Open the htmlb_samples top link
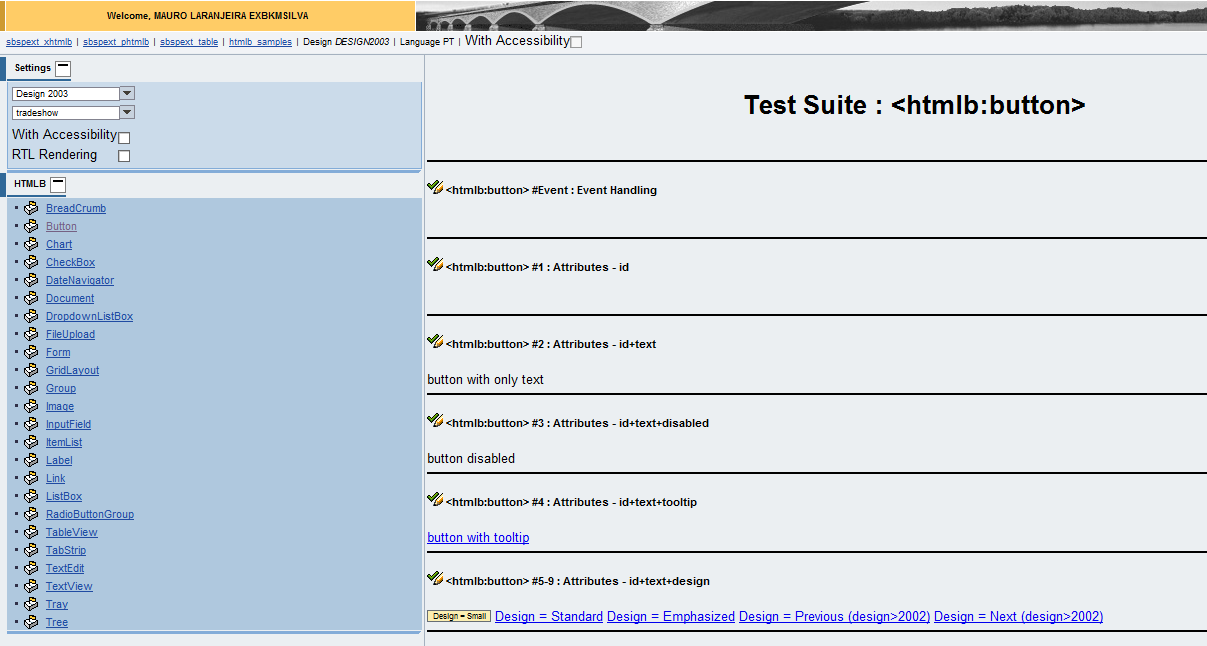The width and height of the screenshot is (1207, 646). pos(260,42)
